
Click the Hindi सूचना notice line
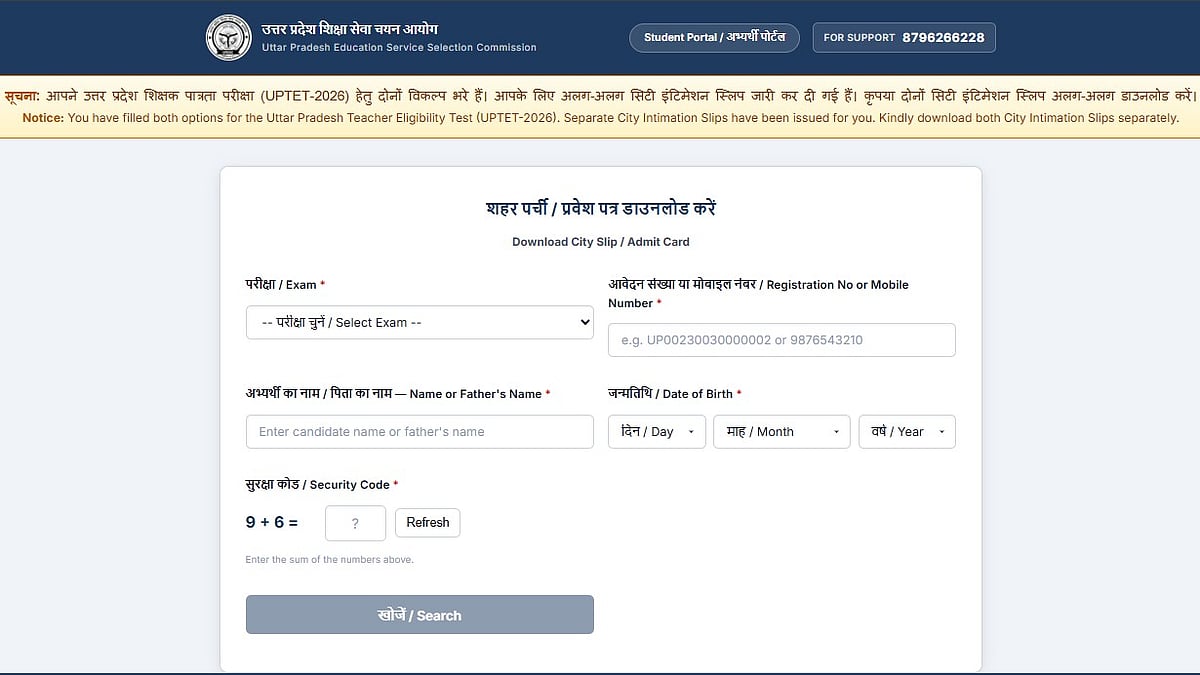click(600, 96)
